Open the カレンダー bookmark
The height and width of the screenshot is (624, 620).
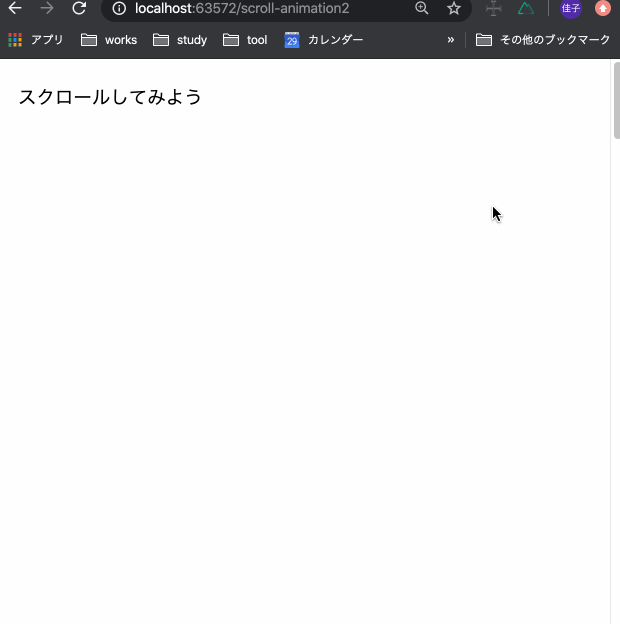[324, 40]
